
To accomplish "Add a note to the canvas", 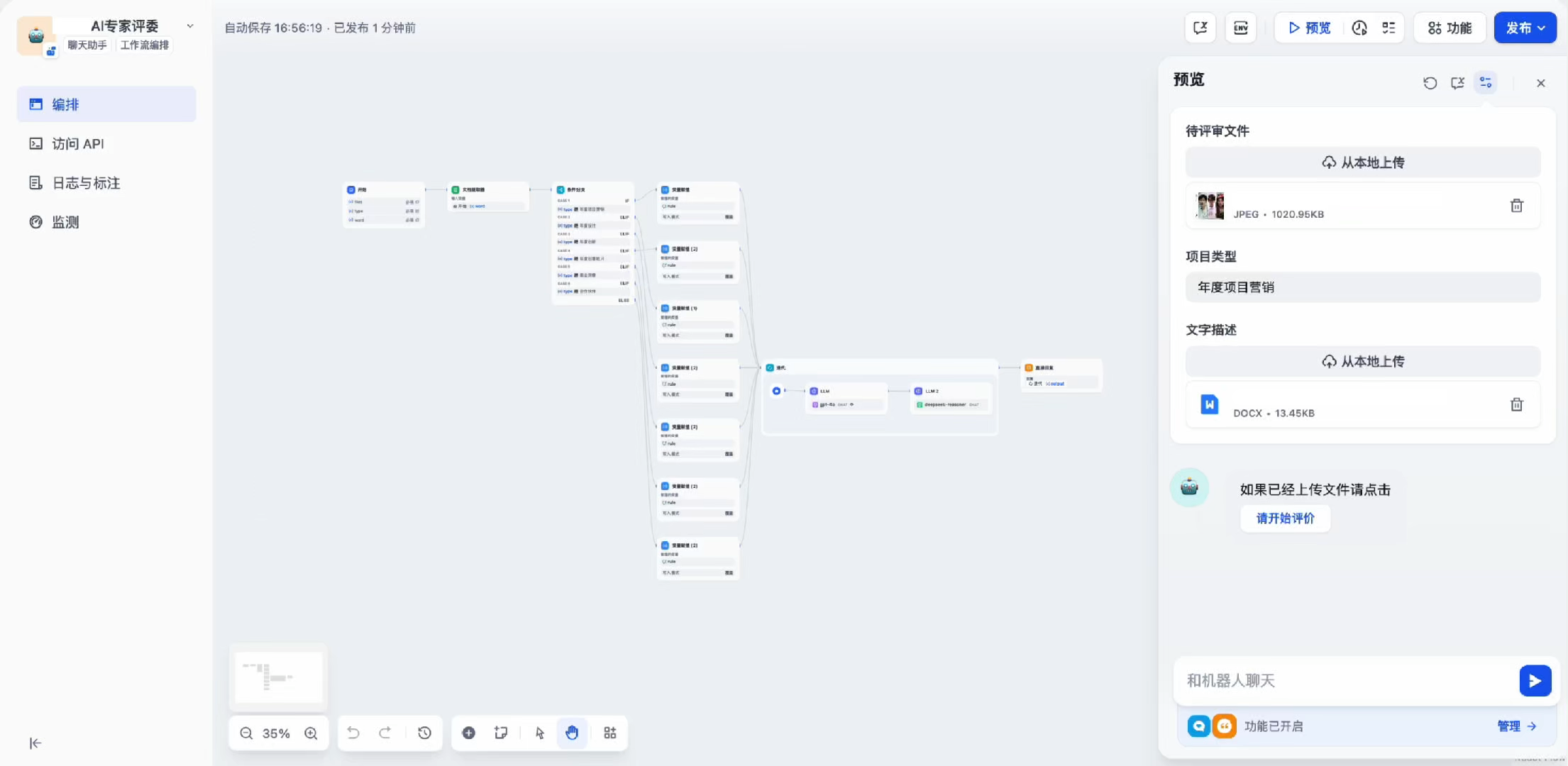I will (x=501, y=733).
